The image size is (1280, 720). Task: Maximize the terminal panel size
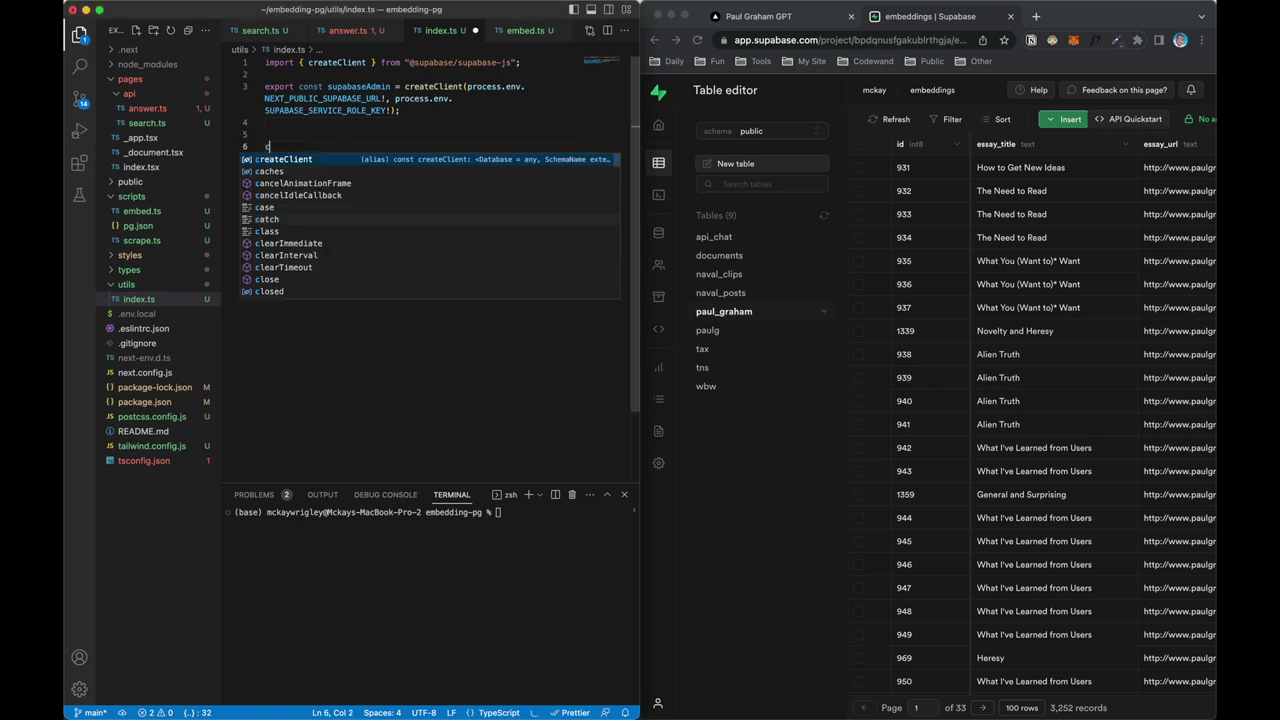(606, 494)
